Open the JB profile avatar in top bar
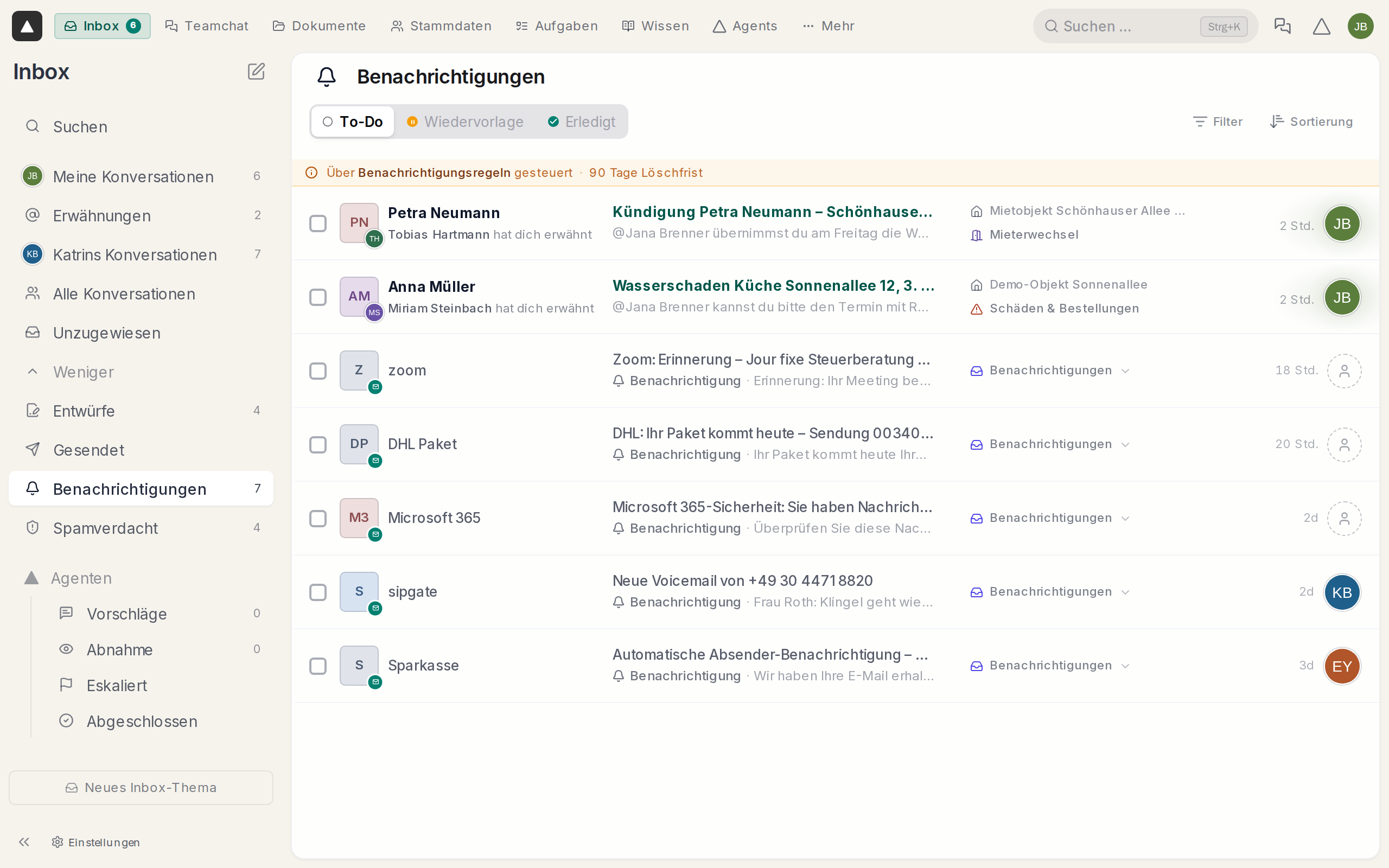 (1360, 26)
